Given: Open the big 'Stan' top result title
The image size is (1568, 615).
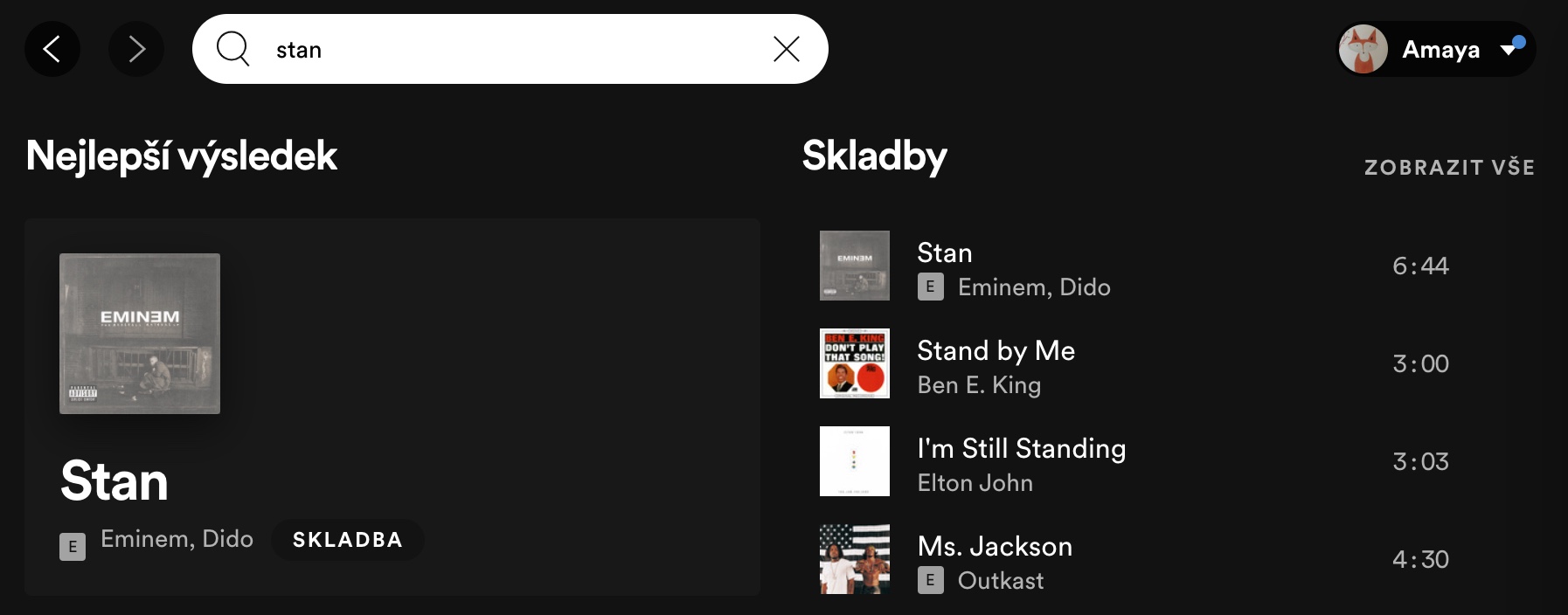Looking at the screenshot, I should click(x=114, y=481).
